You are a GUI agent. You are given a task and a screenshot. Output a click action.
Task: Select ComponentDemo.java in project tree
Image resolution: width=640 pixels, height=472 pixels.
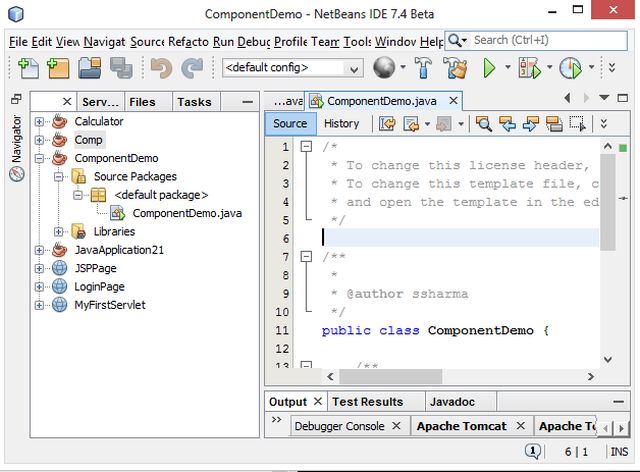pyautogui.click(x=187, y=213)
